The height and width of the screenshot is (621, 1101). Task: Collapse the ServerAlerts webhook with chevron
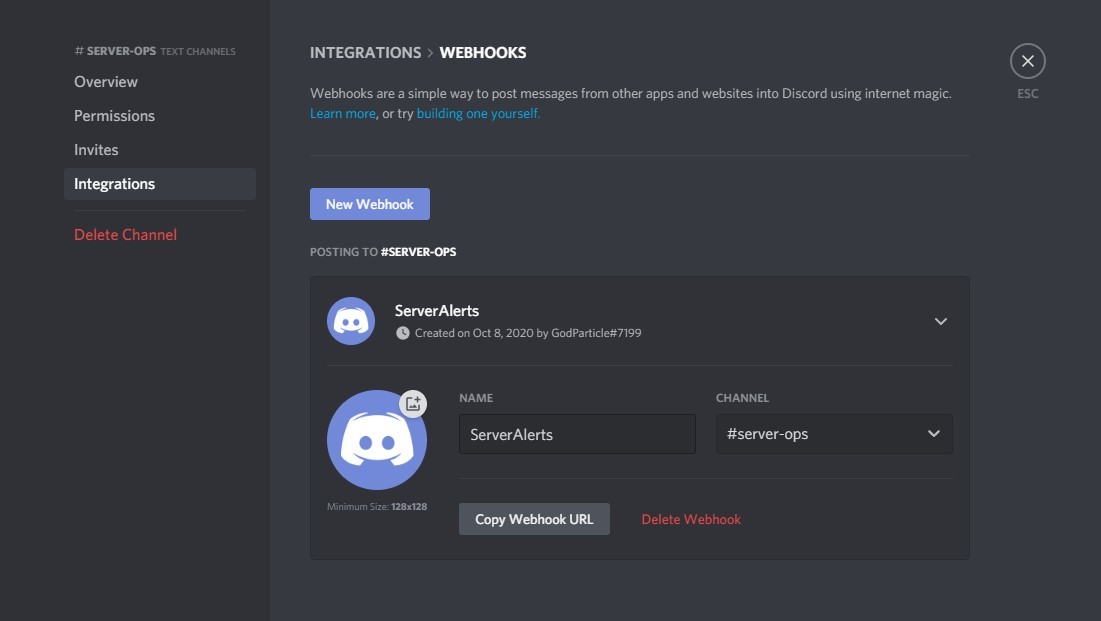pos(940,321)
